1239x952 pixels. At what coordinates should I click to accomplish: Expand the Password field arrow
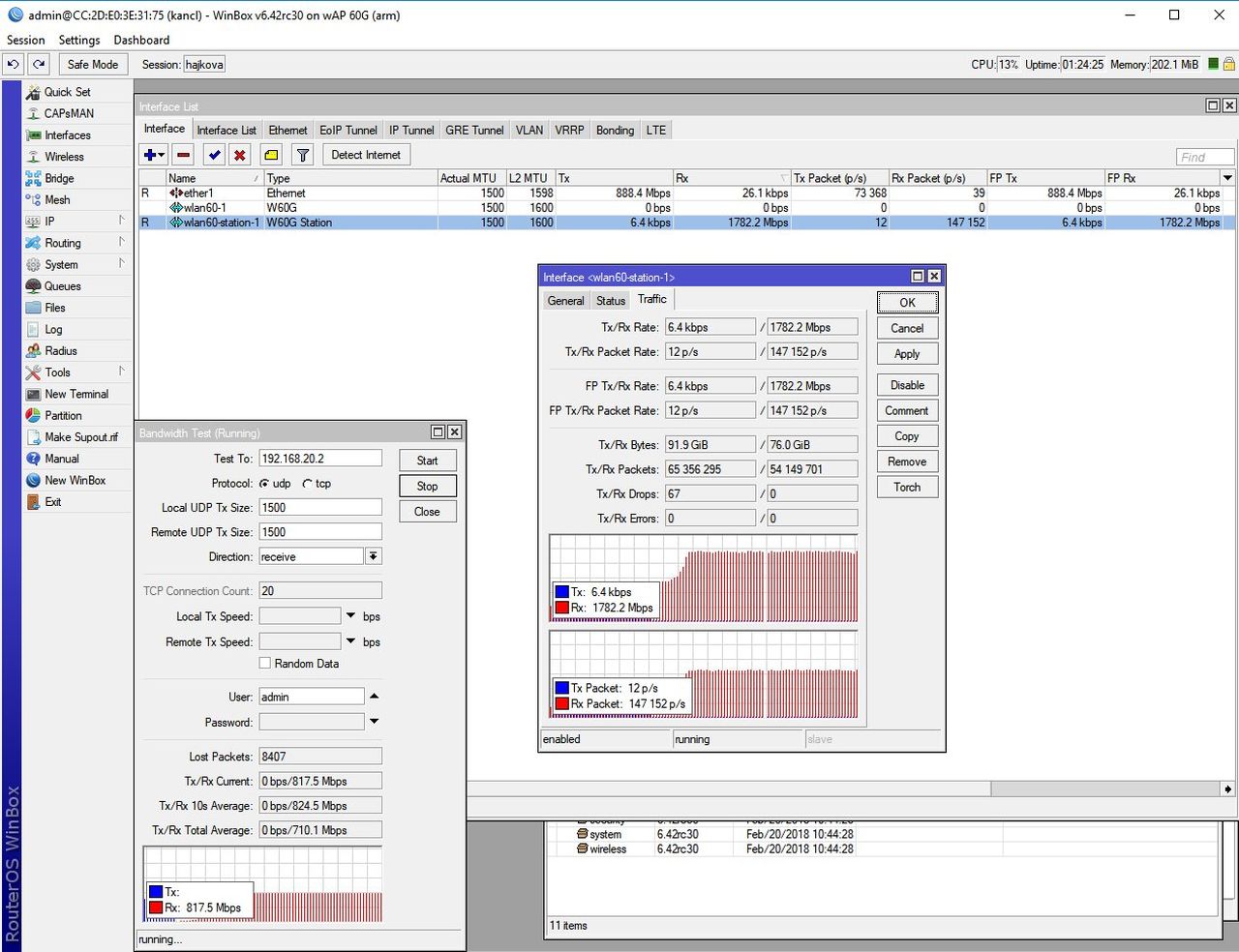tap(374, 722)
